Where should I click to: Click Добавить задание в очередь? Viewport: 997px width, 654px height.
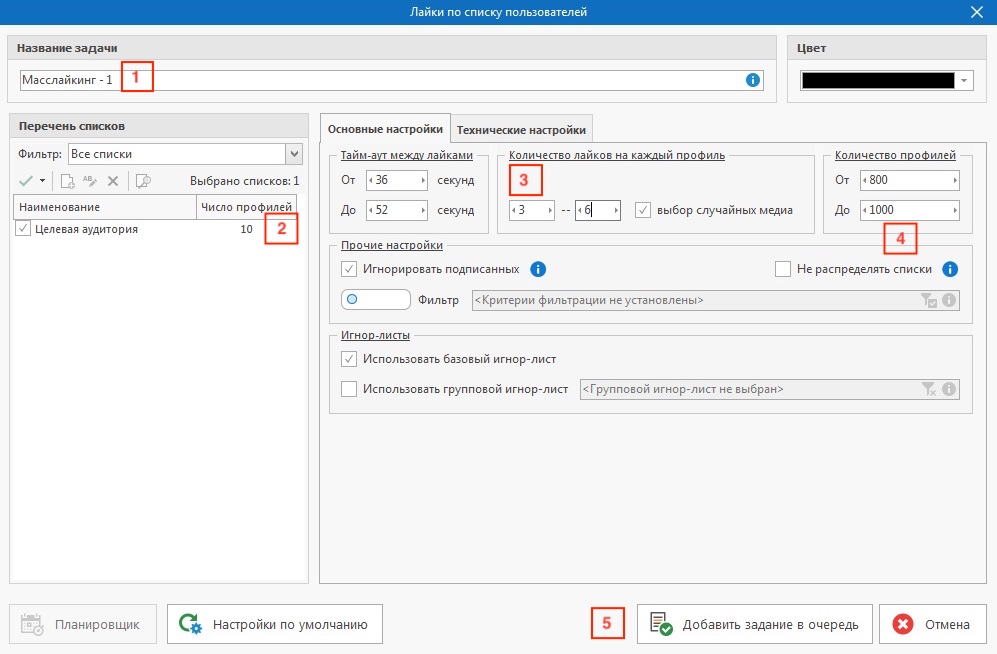(x=755, y=624)
